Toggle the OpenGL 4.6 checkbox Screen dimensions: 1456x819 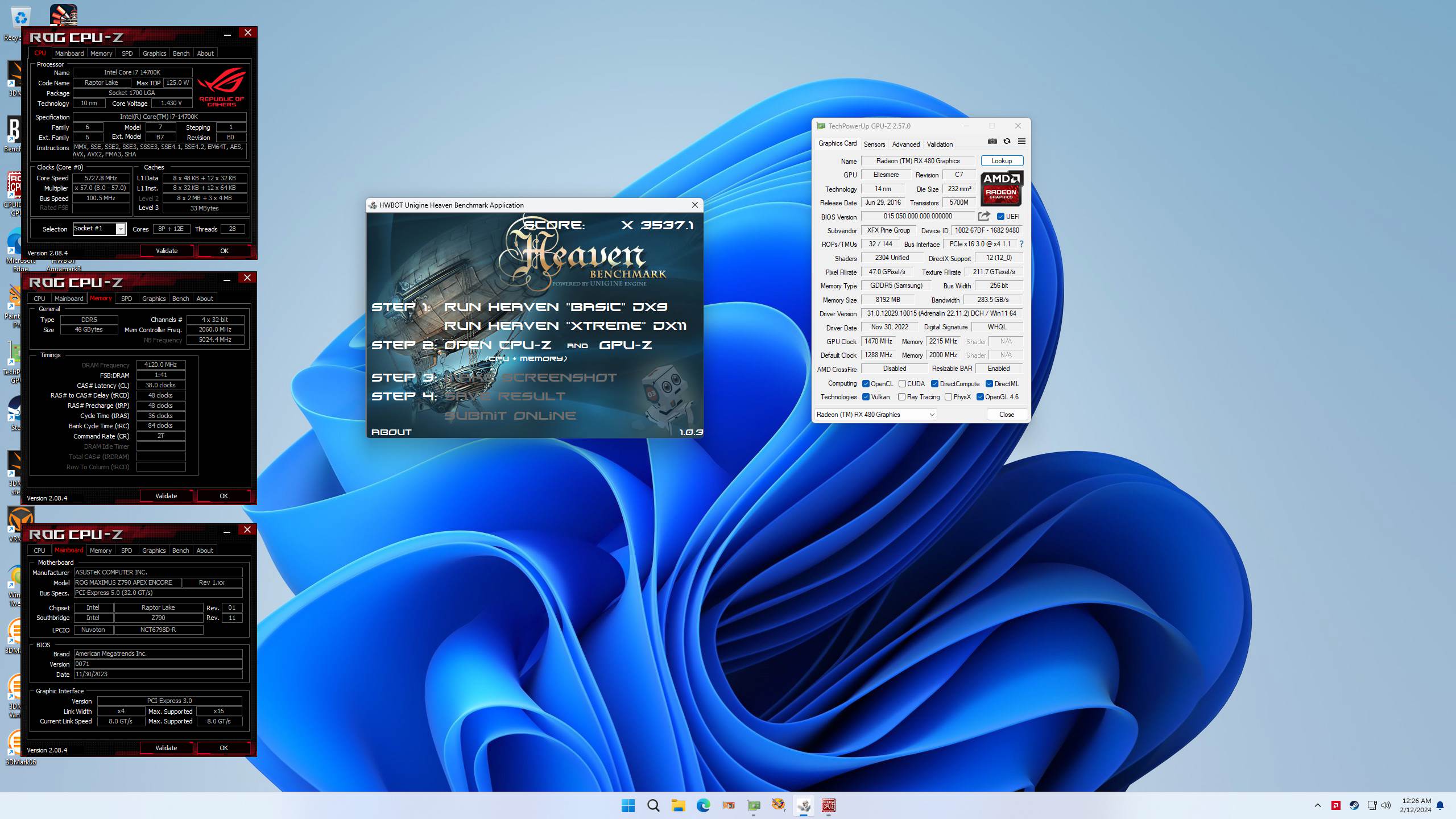click(980, 397)
